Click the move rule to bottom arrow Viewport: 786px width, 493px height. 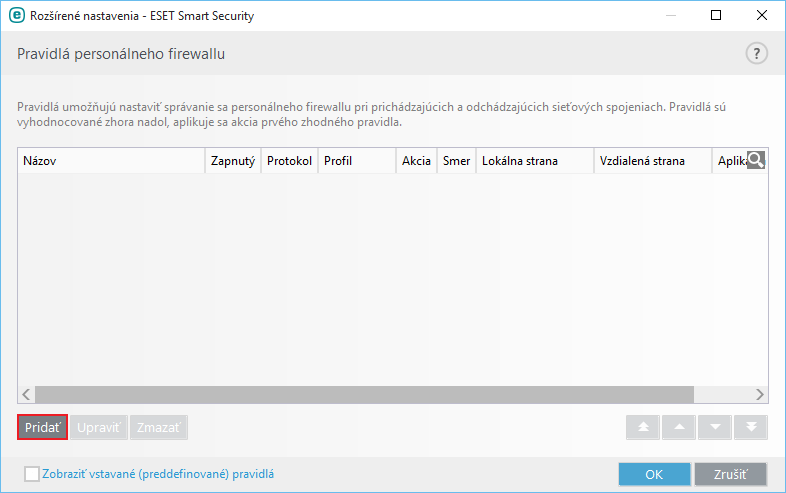(750, 427)
